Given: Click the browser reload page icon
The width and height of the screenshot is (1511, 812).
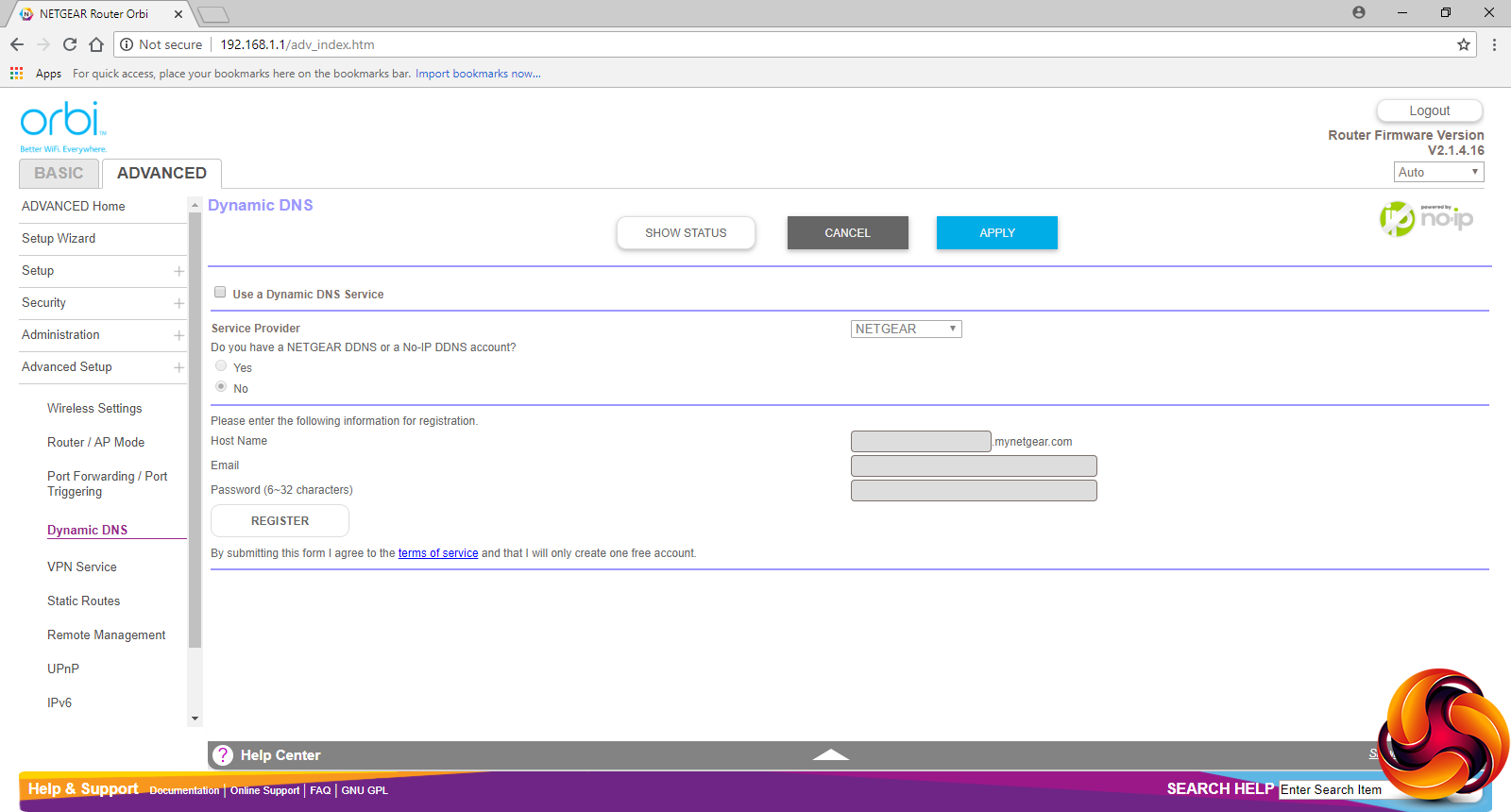Looking at the screenshot, I should point(70,44).
